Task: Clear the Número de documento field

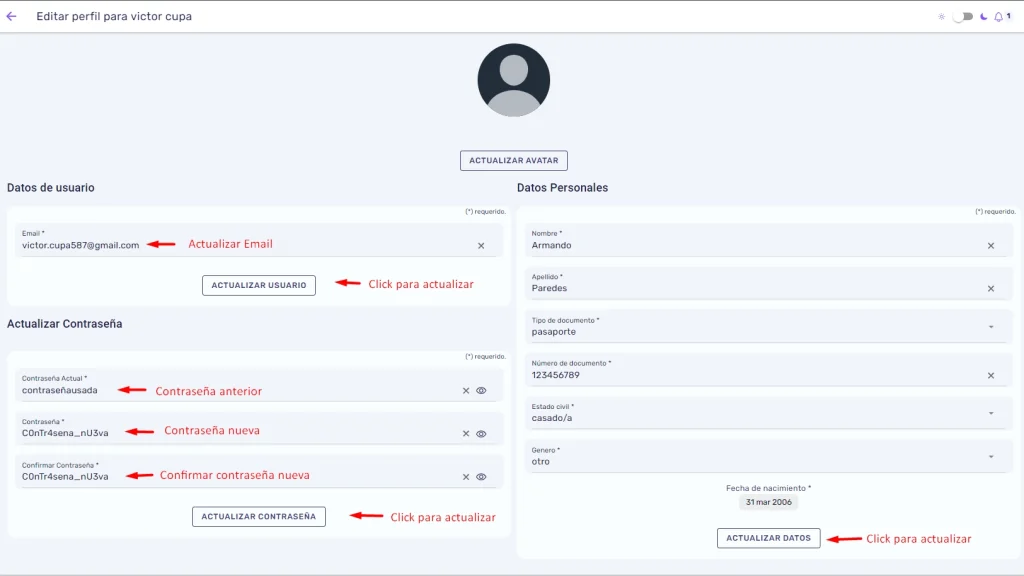Action: click(991, 376)
